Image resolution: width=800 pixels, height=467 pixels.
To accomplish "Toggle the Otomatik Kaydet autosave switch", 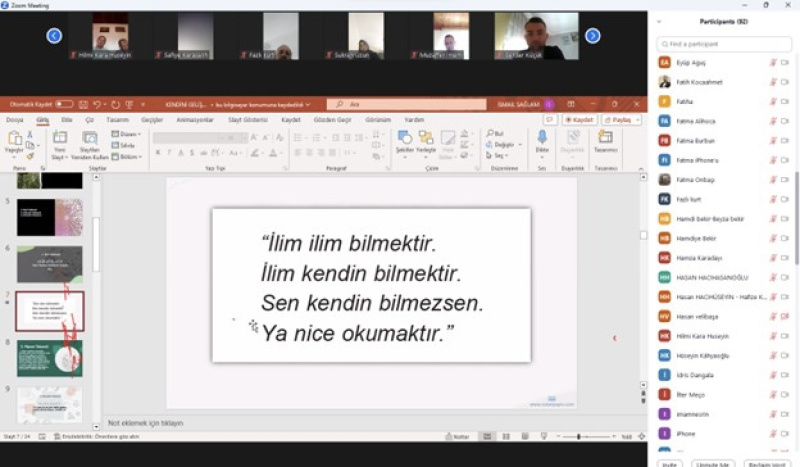I will click(64, 104).
